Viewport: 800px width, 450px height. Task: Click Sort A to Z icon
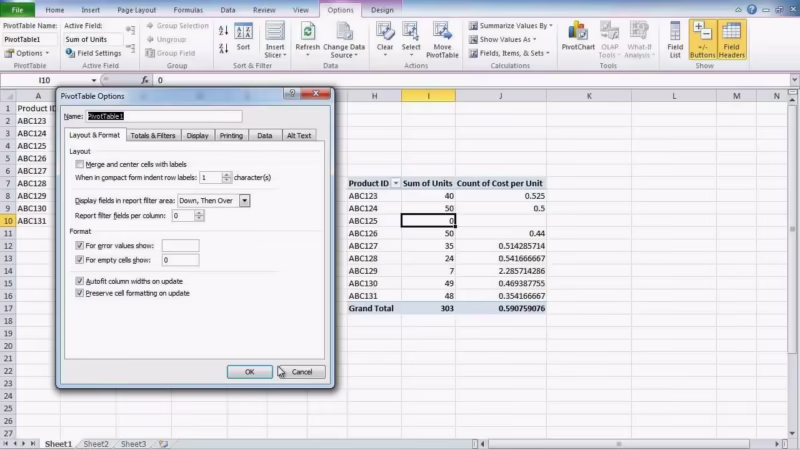[x=223, y=31]
